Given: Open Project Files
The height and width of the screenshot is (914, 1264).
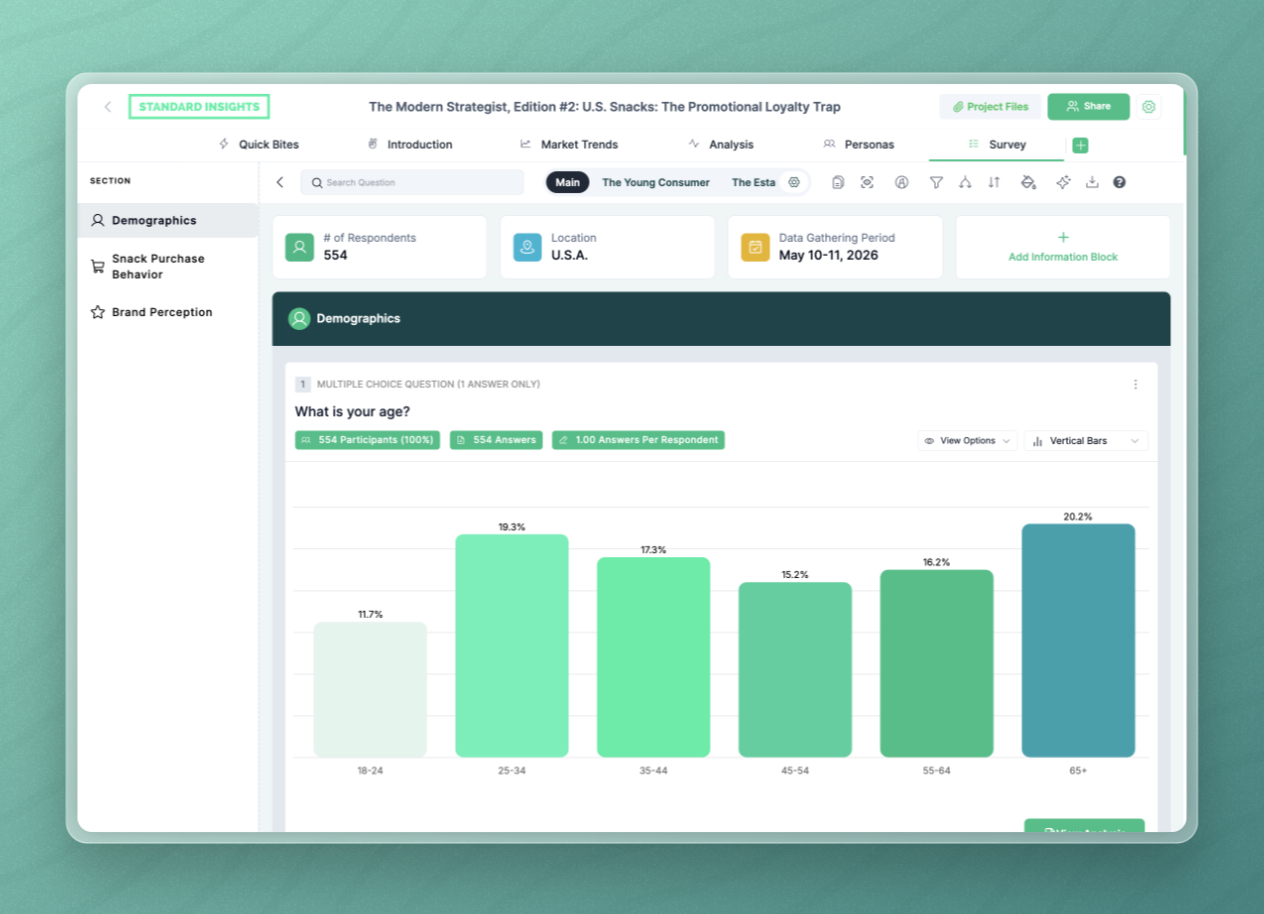Looking at the screenshot, I should [x=990, y=107].
